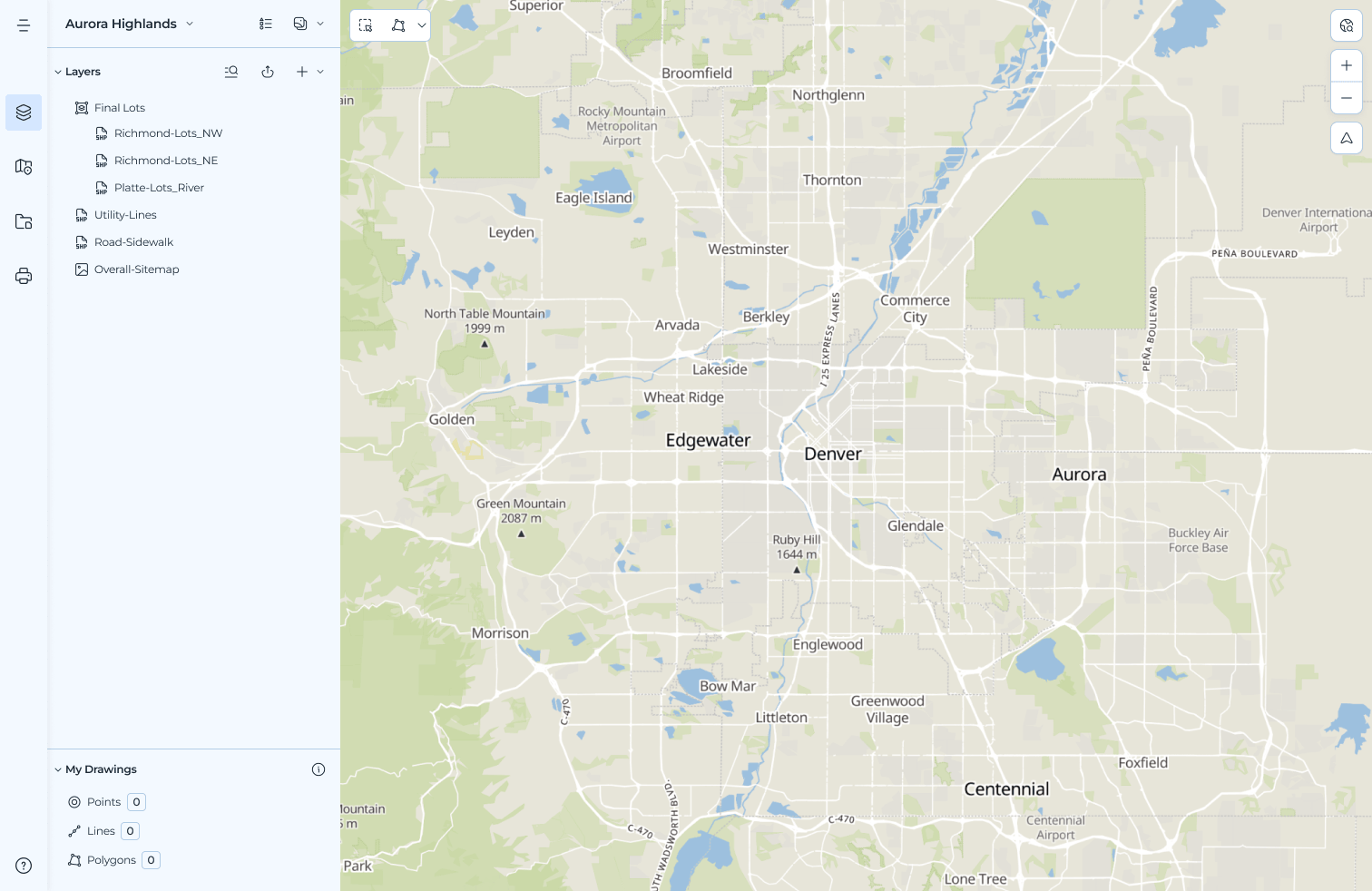Click the Points target icon
This screenshot has width=1372, height=891.
point(74,802)
